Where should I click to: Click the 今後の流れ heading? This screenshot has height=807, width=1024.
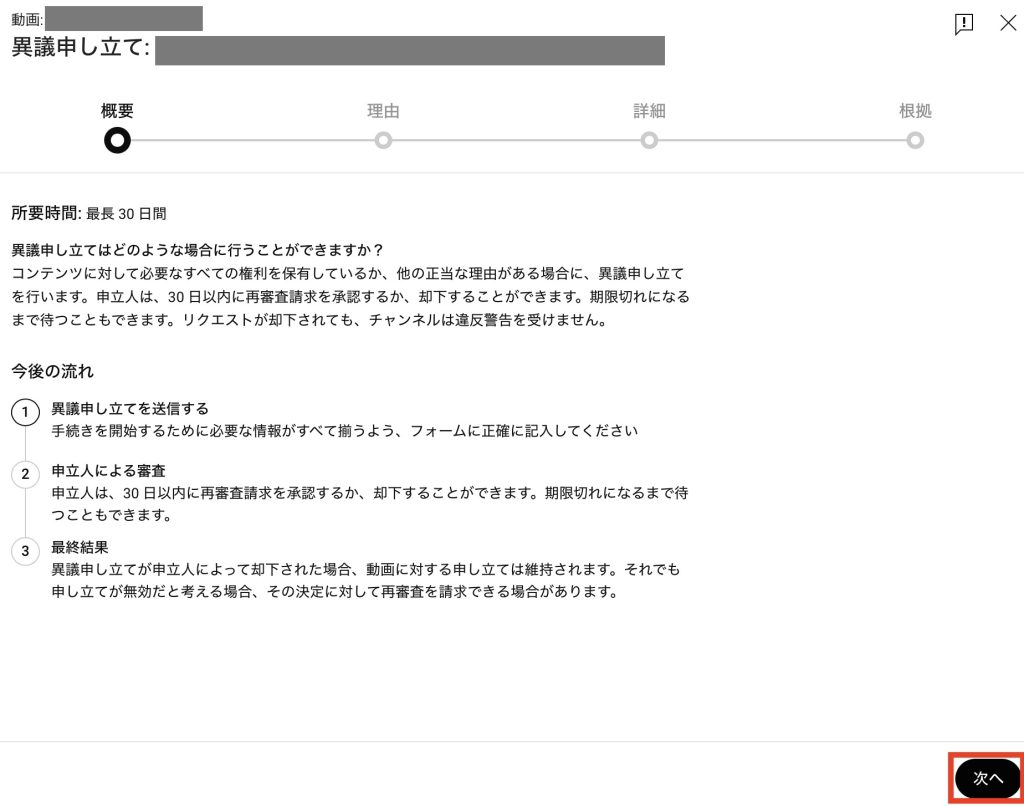tap(52, 372)
